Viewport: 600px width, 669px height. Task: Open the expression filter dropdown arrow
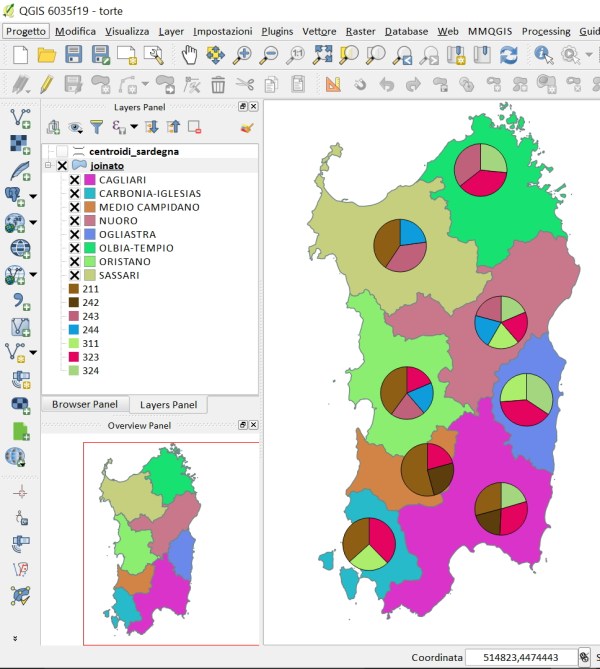click(x=133, y=127)
